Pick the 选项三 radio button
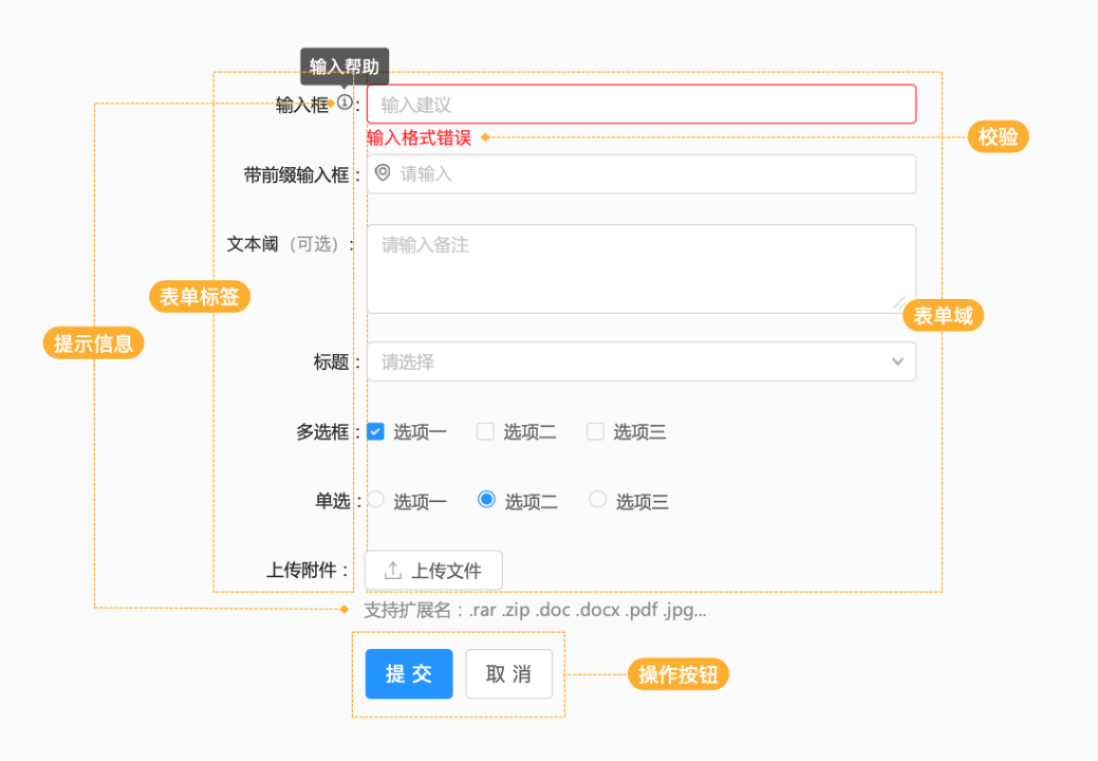This screenshot has height=761, width=1098. tap(597, 500)
